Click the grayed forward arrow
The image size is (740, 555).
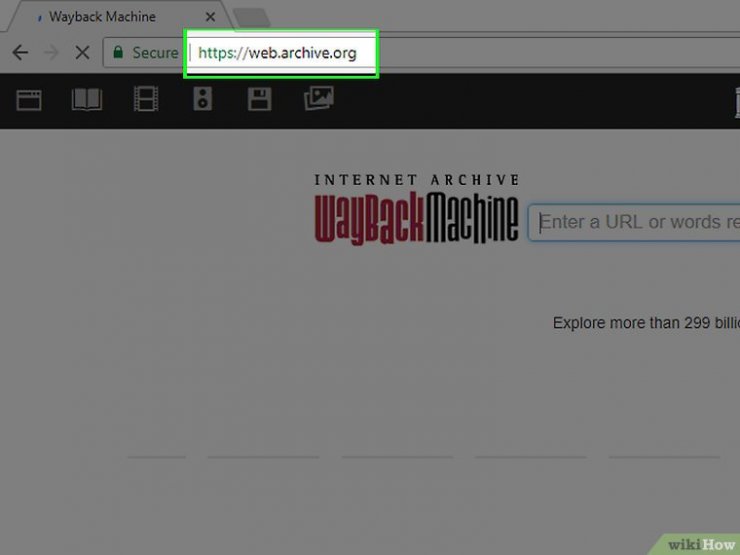tap(51, 52)
